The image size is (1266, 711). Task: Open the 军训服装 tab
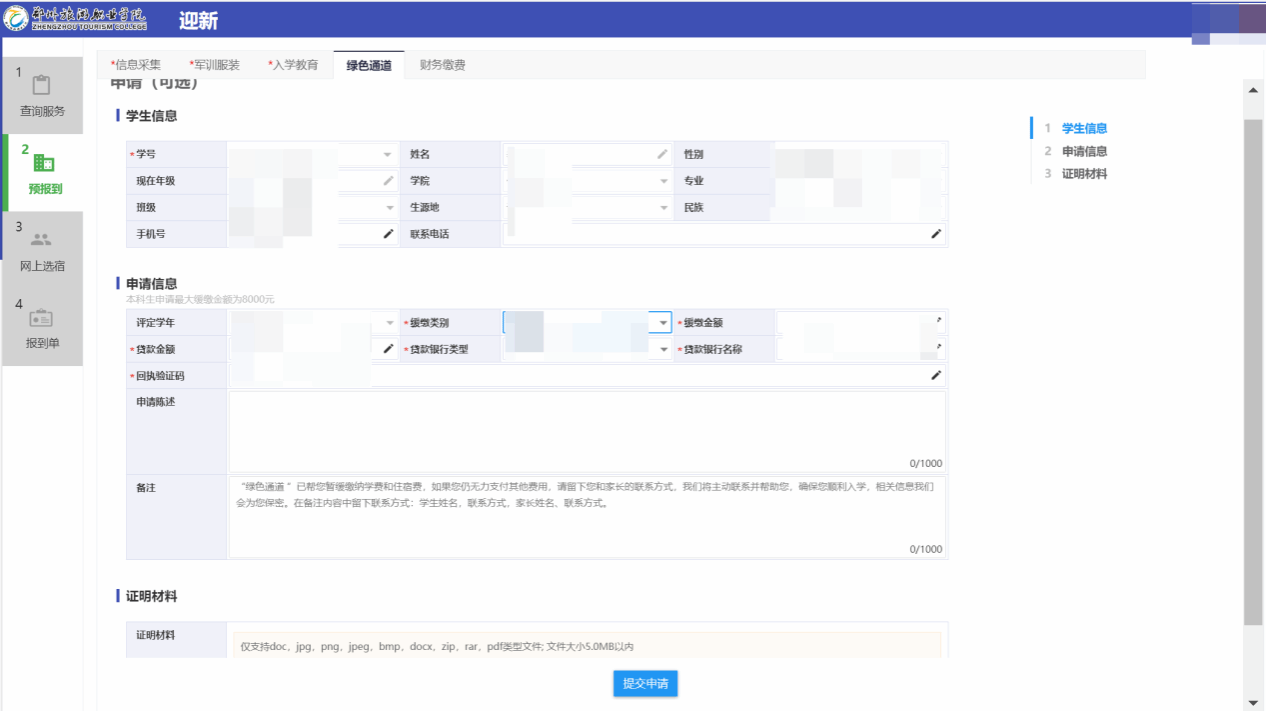[215, 65]
